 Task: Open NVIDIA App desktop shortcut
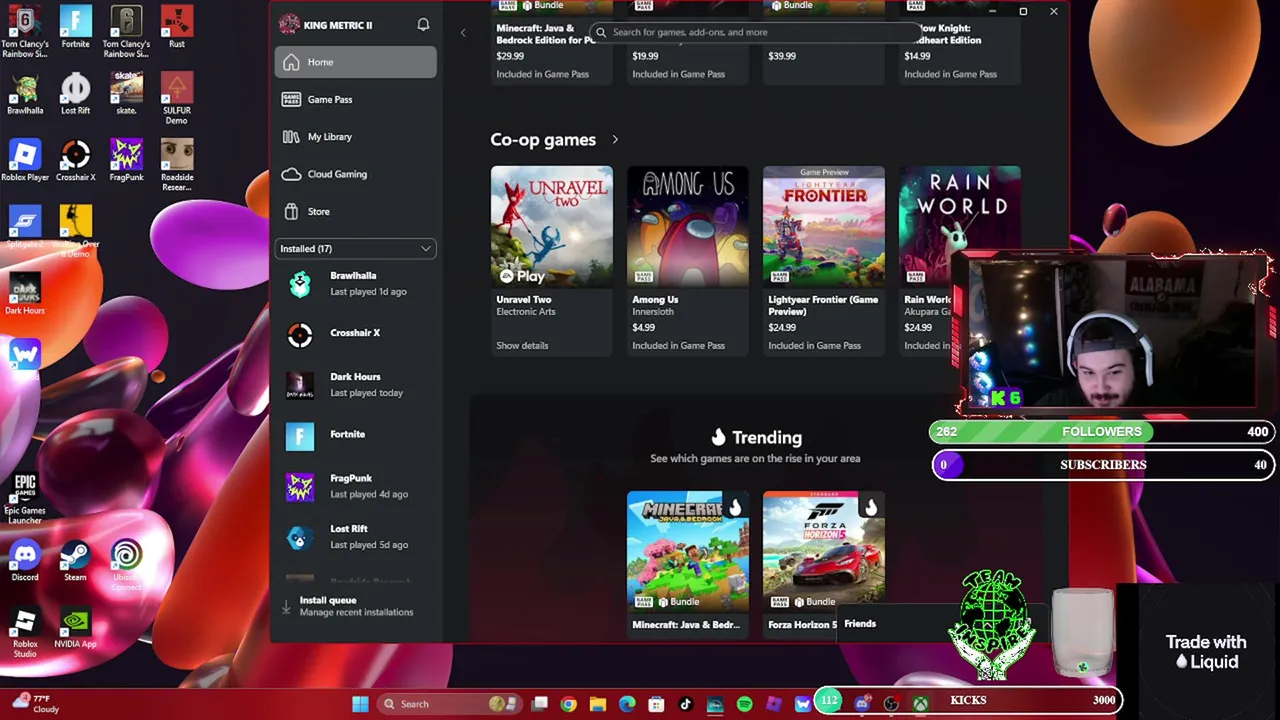click(75, 629)
